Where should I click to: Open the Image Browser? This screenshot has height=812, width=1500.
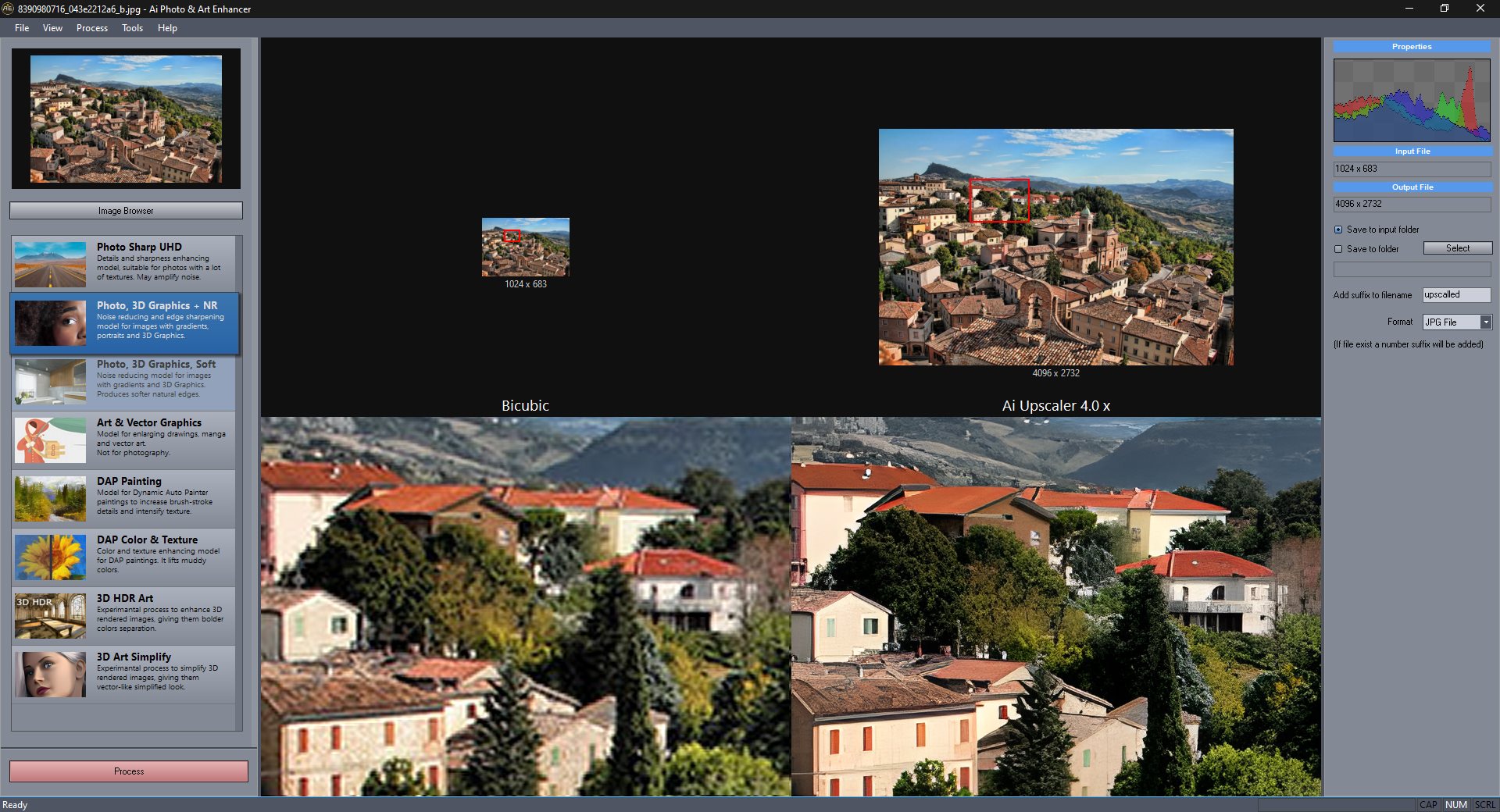pos(126,211)
